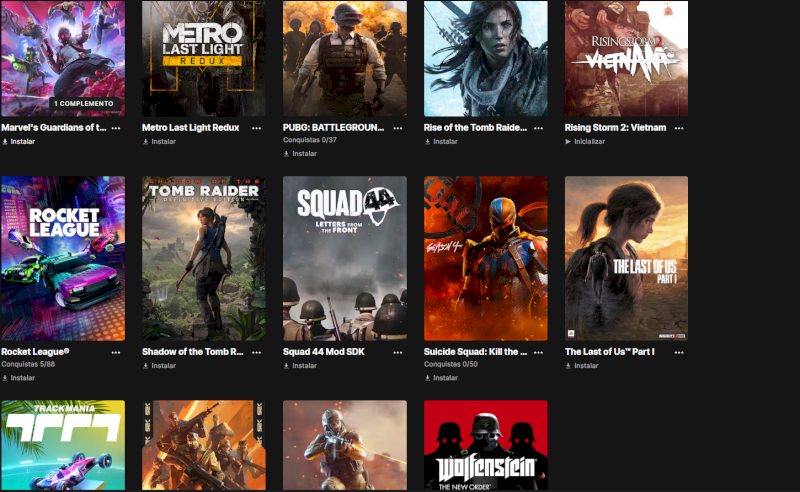Click Instalar under Shadow of the Tomb Raider
800x492 pixels.
pyautogui.click(x=159, y=365)
